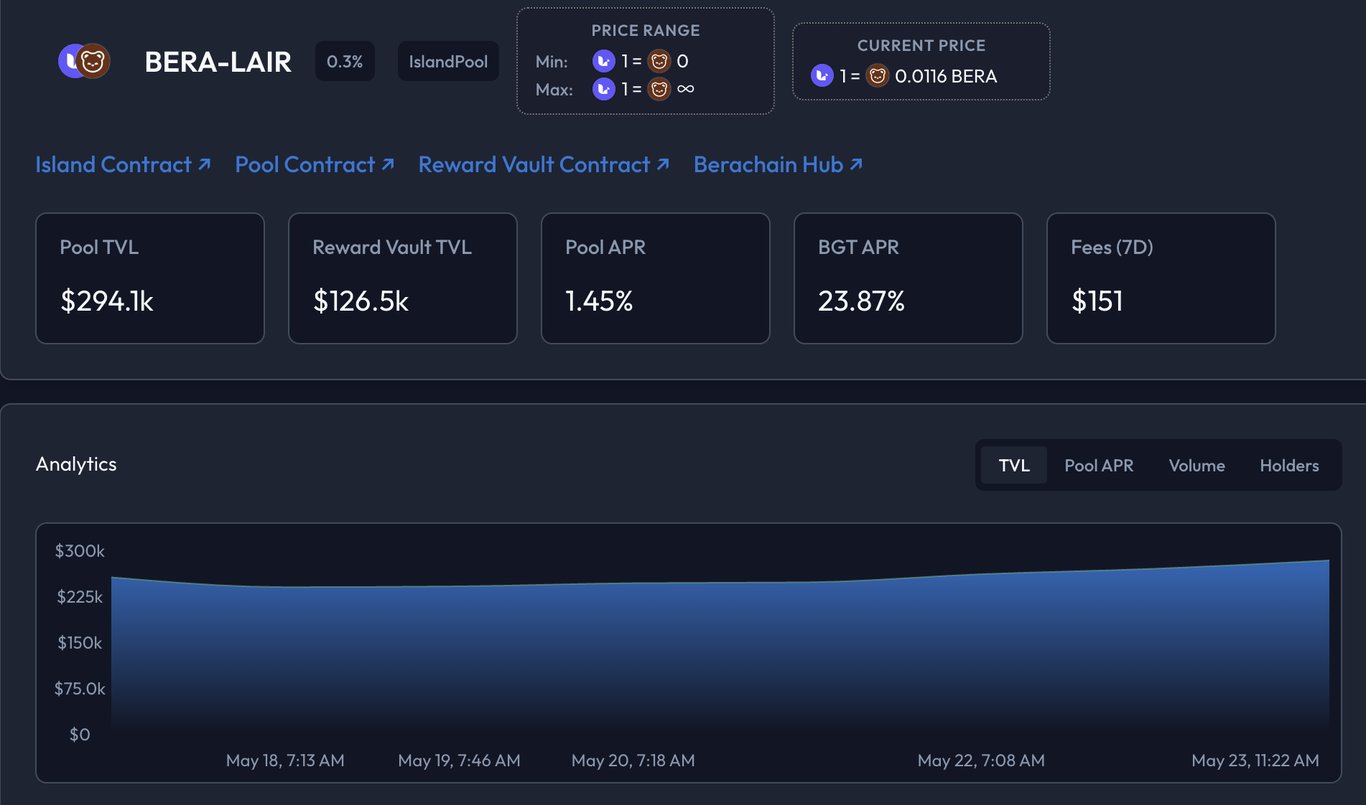Image resolution: width=1366 pixels, height=805 pixels.
Task: Click the 0.3% fee badge
Action: coord(345,61)
